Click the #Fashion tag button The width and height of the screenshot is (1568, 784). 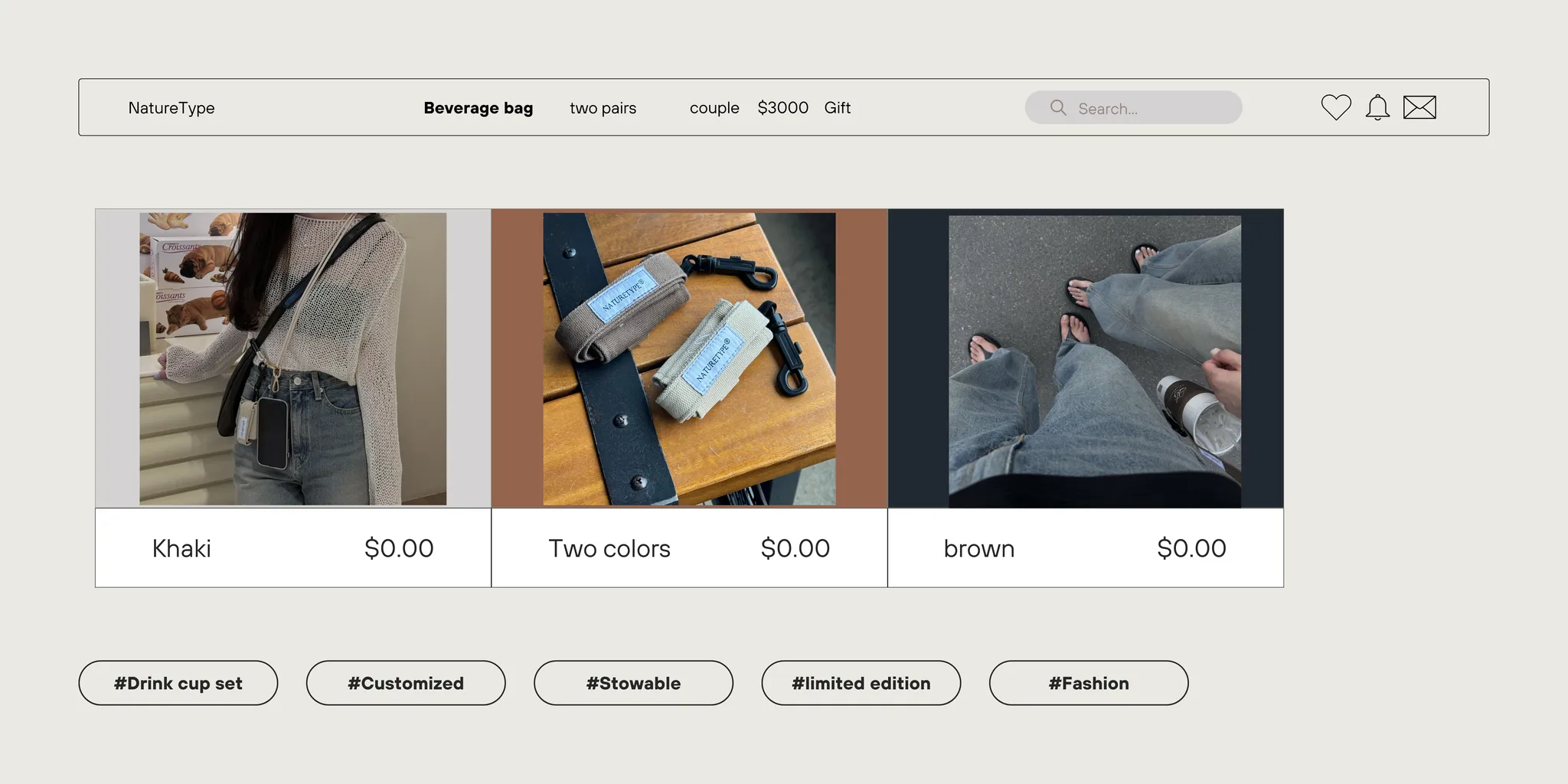point(1088,683)
